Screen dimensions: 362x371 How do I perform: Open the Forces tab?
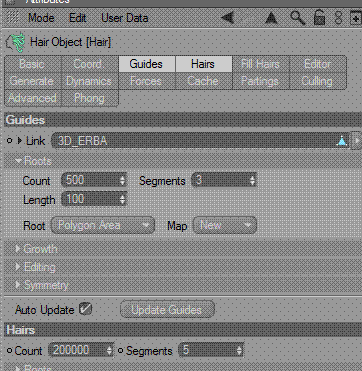tap(147, 81)
